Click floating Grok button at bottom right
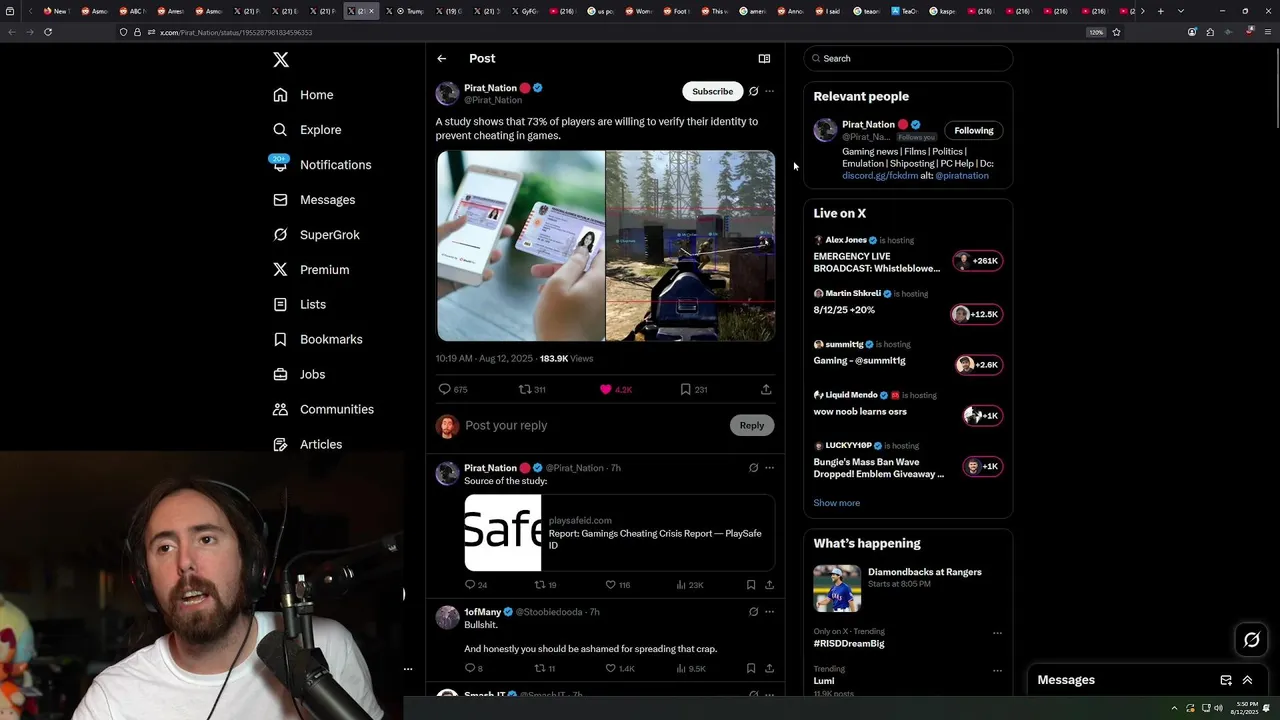The width and height of the screenshot is (1280, 720). click(1251, 640)
